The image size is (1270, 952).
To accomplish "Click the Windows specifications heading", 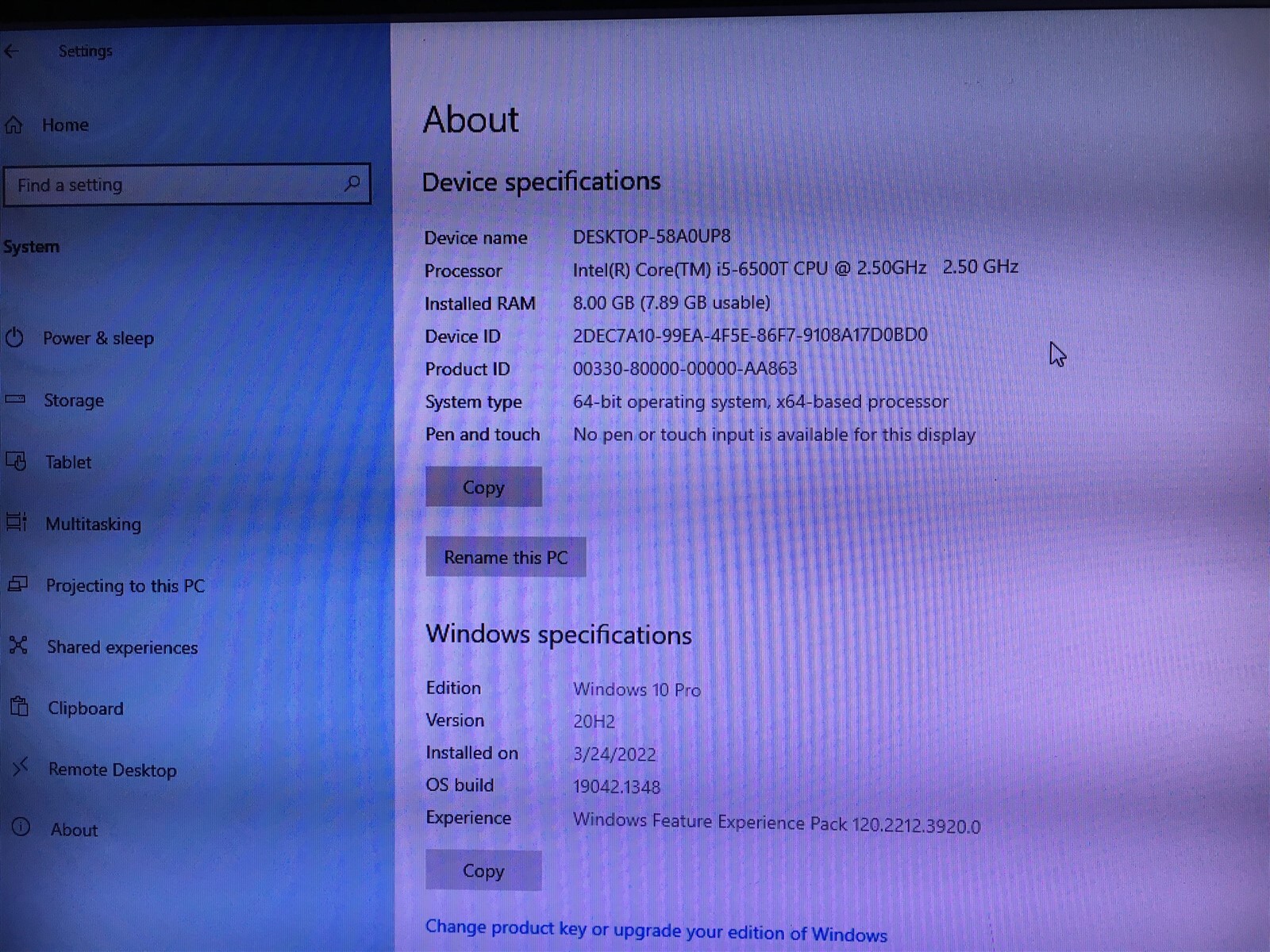I will coord(558,635).
